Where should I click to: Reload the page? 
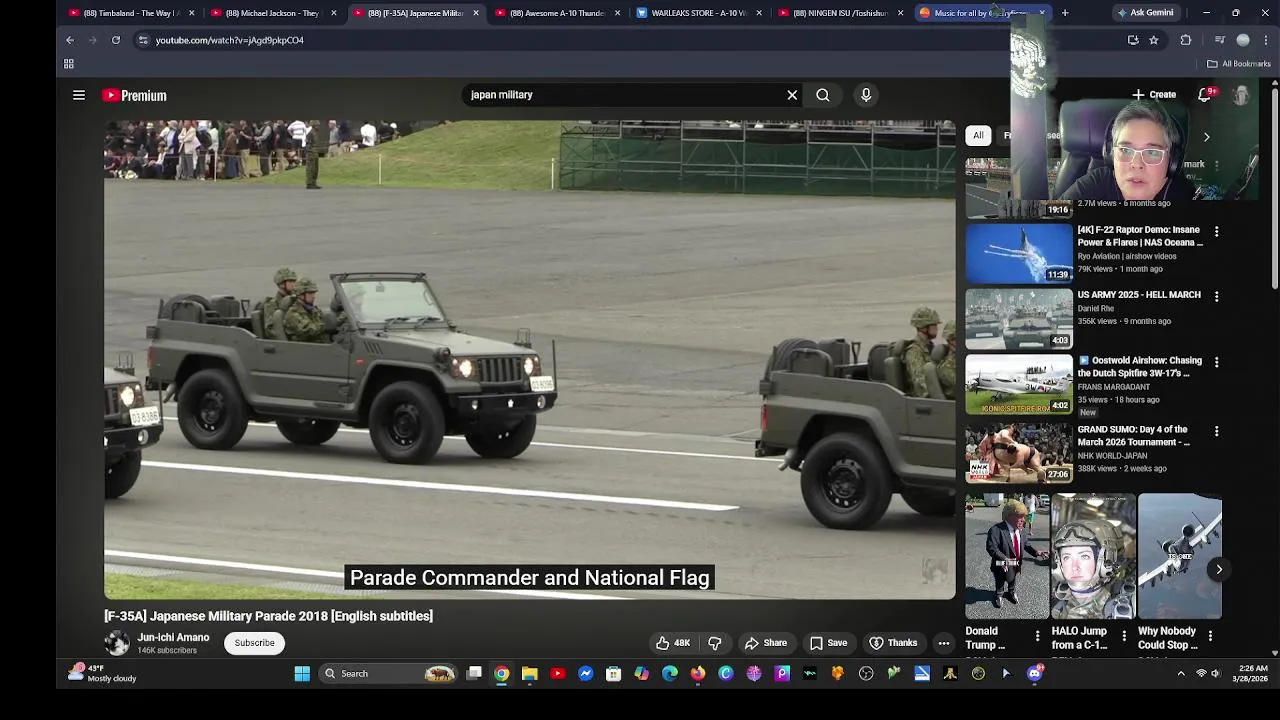click(x=116, y=40)
